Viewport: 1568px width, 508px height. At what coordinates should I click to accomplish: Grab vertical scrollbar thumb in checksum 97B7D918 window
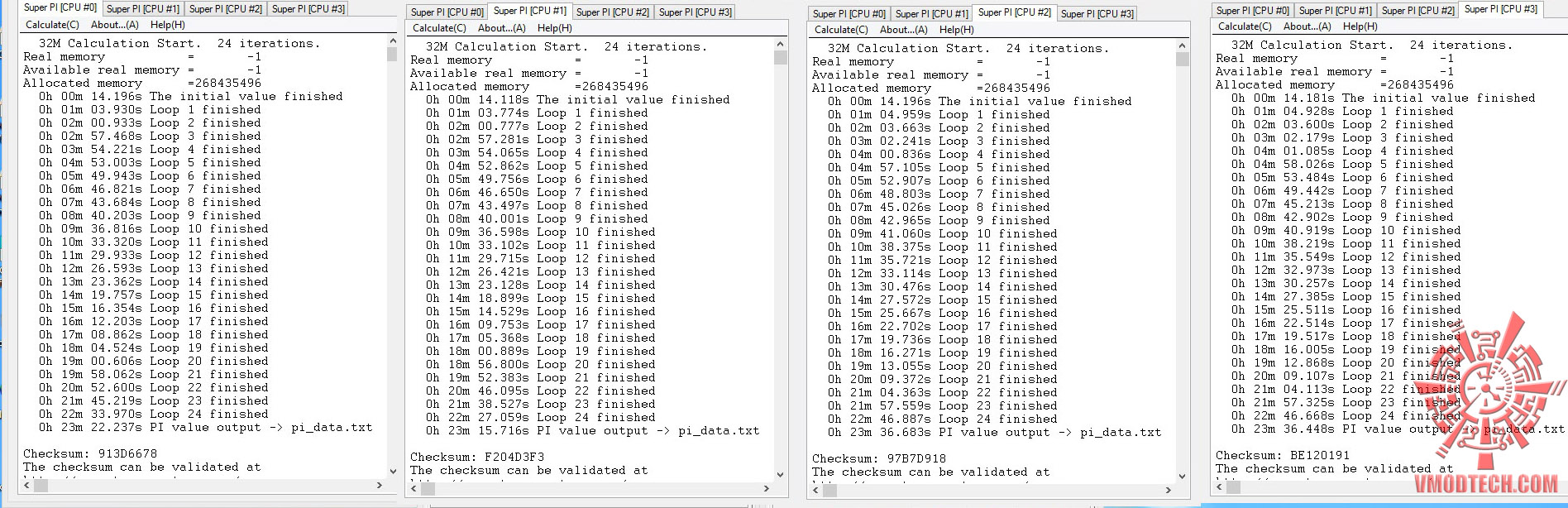pyautogui.click(x=1182, y=60)
